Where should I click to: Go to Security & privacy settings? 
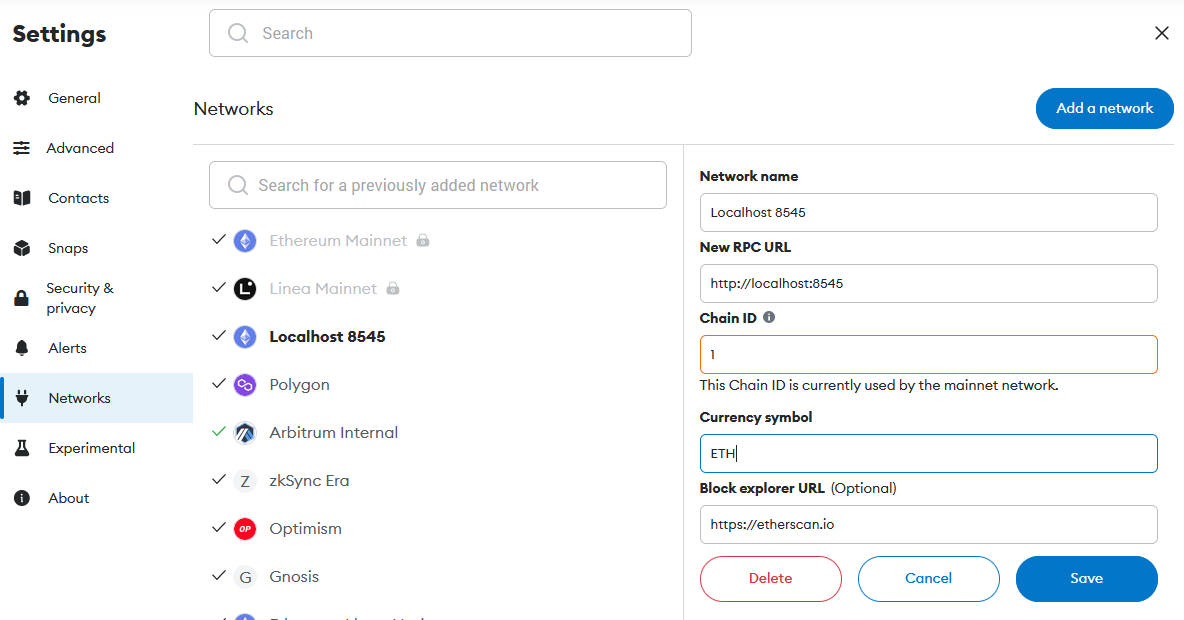point(80,298)
